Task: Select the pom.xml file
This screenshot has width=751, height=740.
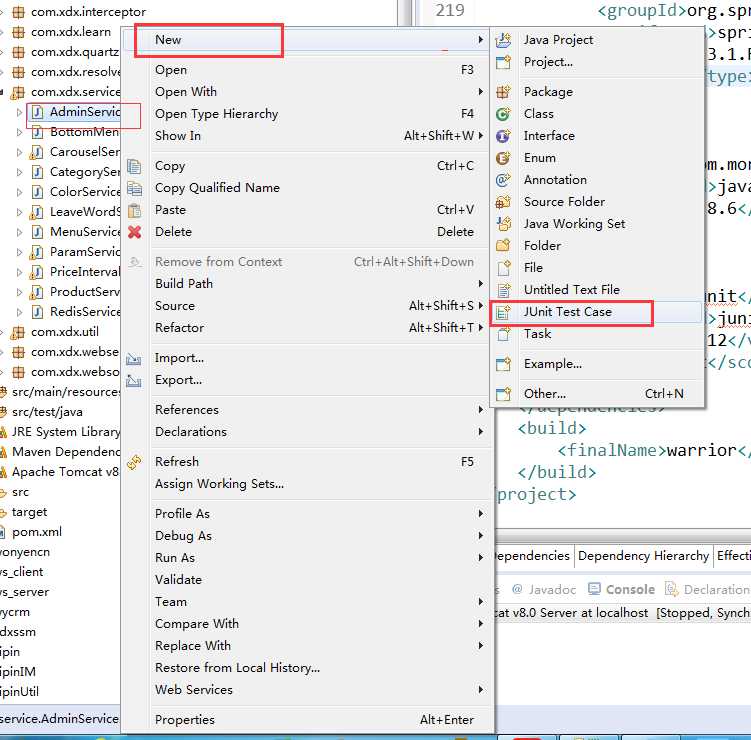Action: (x=37, y=532)
